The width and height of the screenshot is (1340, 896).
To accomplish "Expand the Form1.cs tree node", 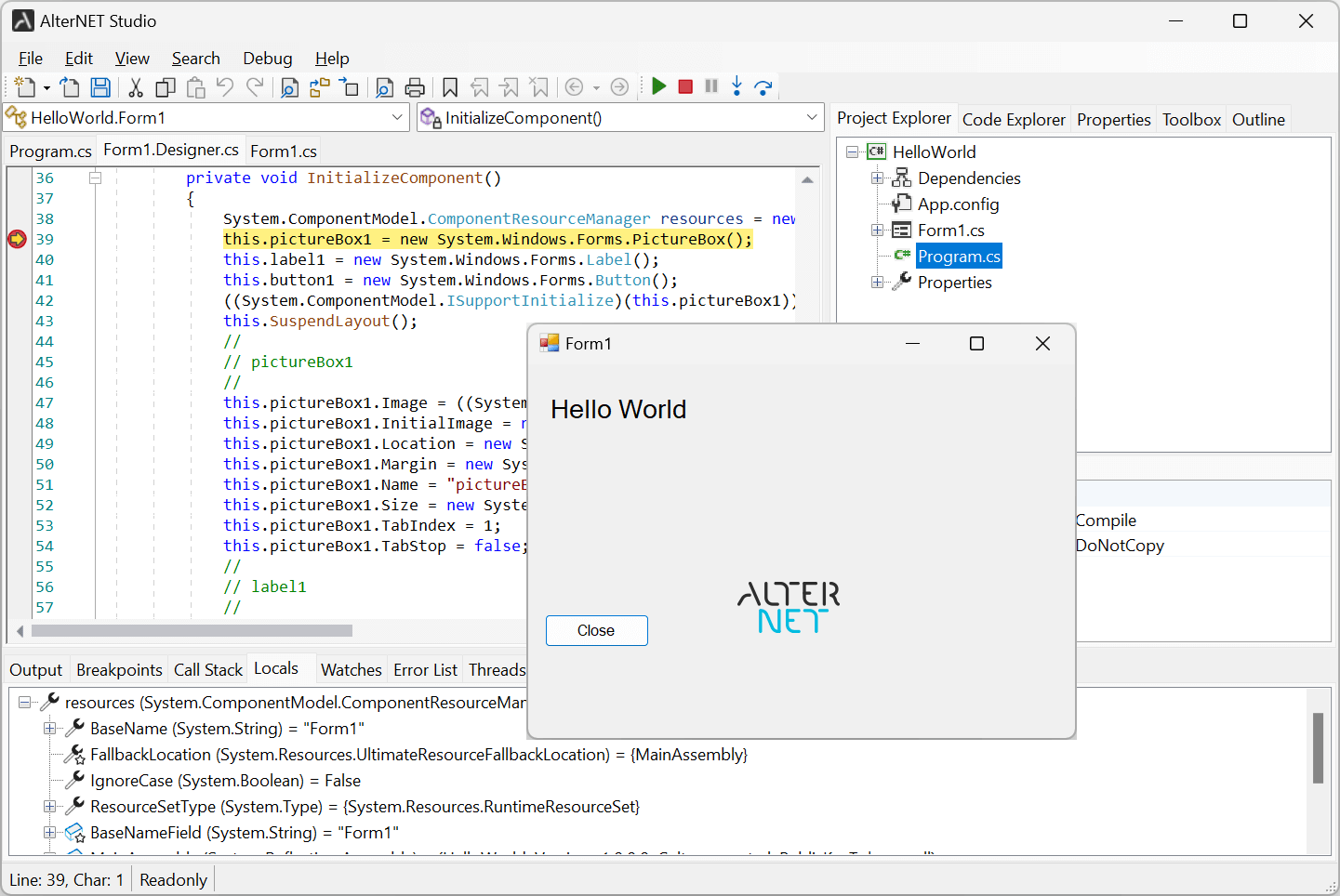I will (877, 230).
